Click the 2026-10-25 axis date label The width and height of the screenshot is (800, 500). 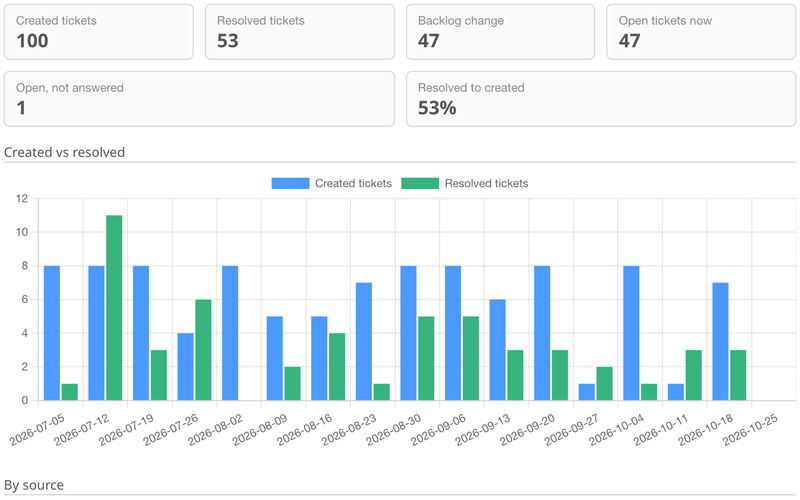pyautogui.click(x=751, y=430)
